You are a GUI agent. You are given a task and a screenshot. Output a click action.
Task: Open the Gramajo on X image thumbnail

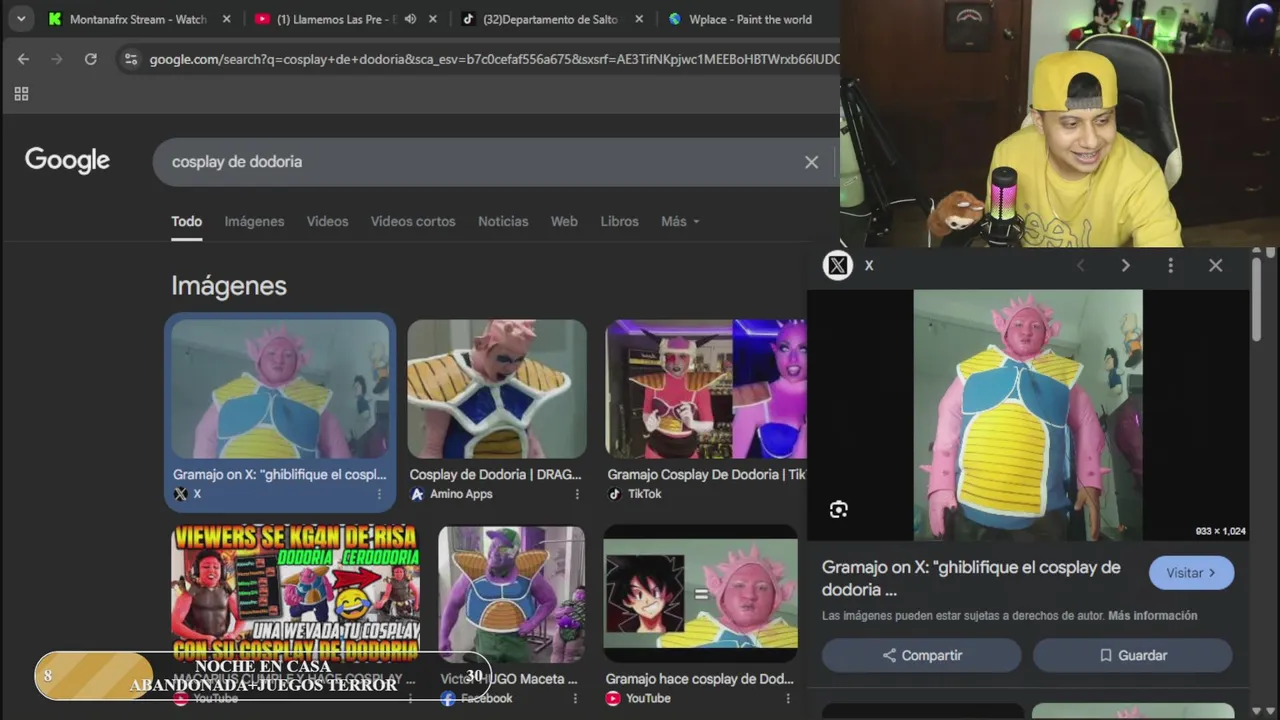coord(280,389)
